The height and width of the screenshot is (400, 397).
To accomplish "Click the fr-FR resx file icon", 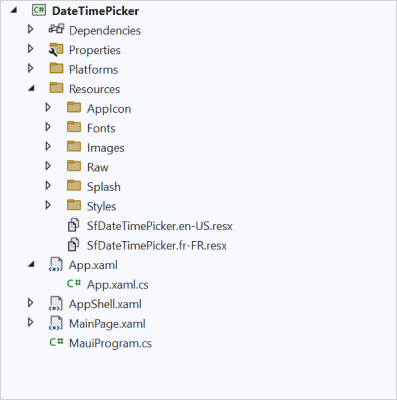I will coord(73,245).
